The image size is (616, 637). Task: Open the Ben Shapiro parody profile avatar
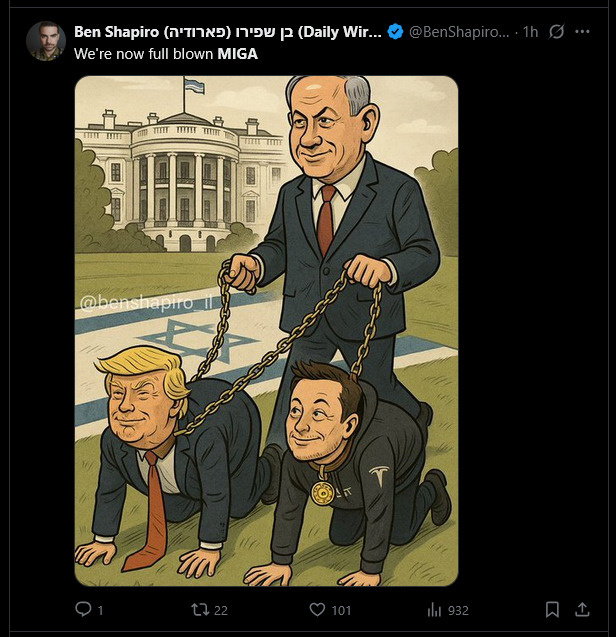(x=46, y=41)
